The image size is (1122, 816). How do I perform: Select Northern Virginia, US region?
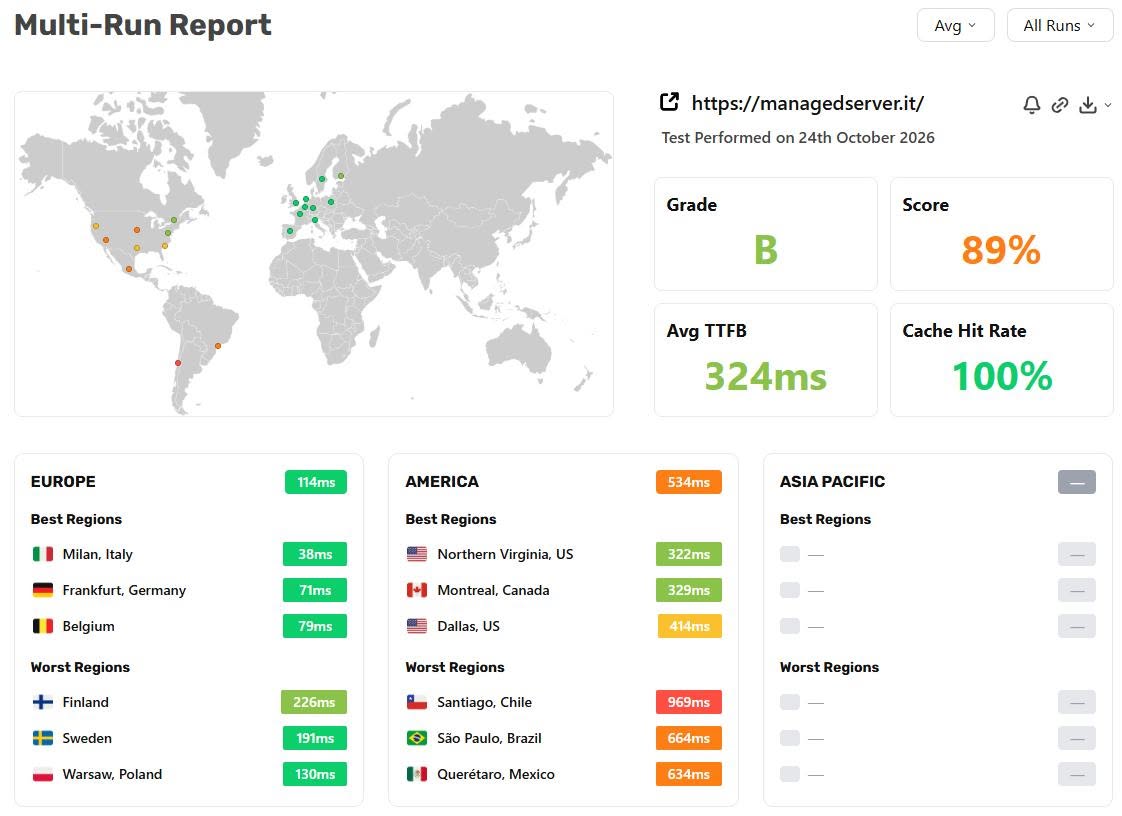[x=505, y=554]
